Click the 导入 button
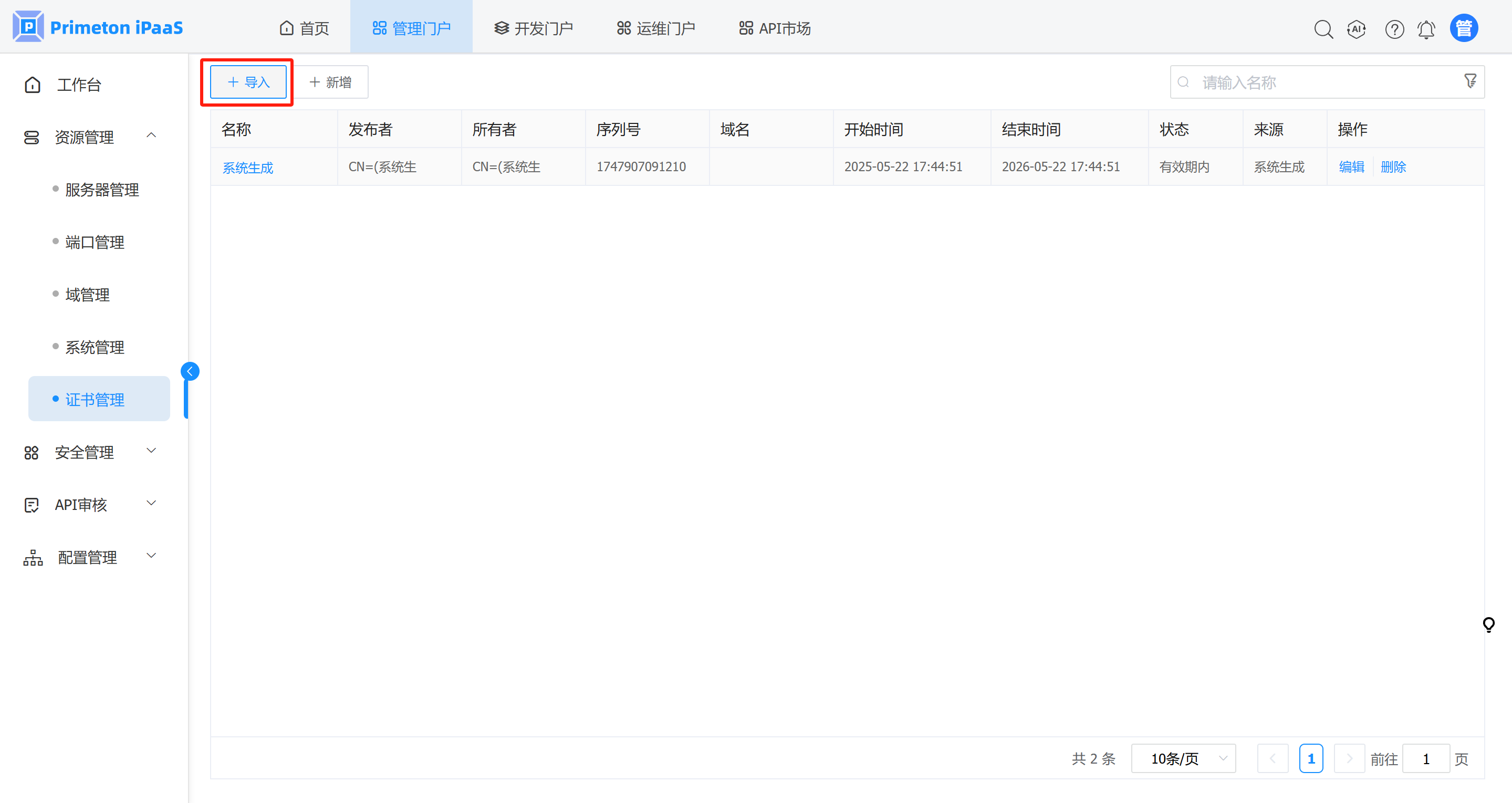1512x803 pixels. [x=248, y=82]
